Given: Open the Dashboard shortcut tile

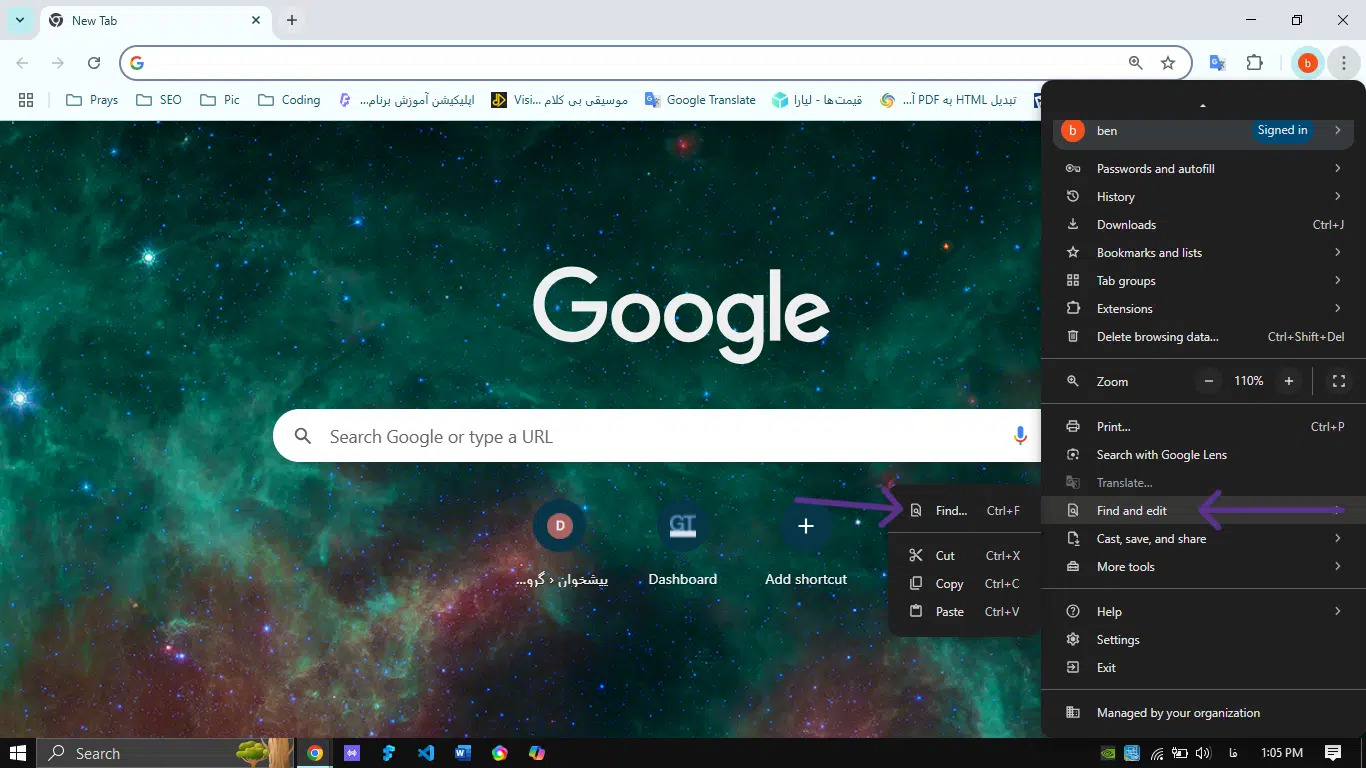Looking at the screenshot, I should pos(682,545).
